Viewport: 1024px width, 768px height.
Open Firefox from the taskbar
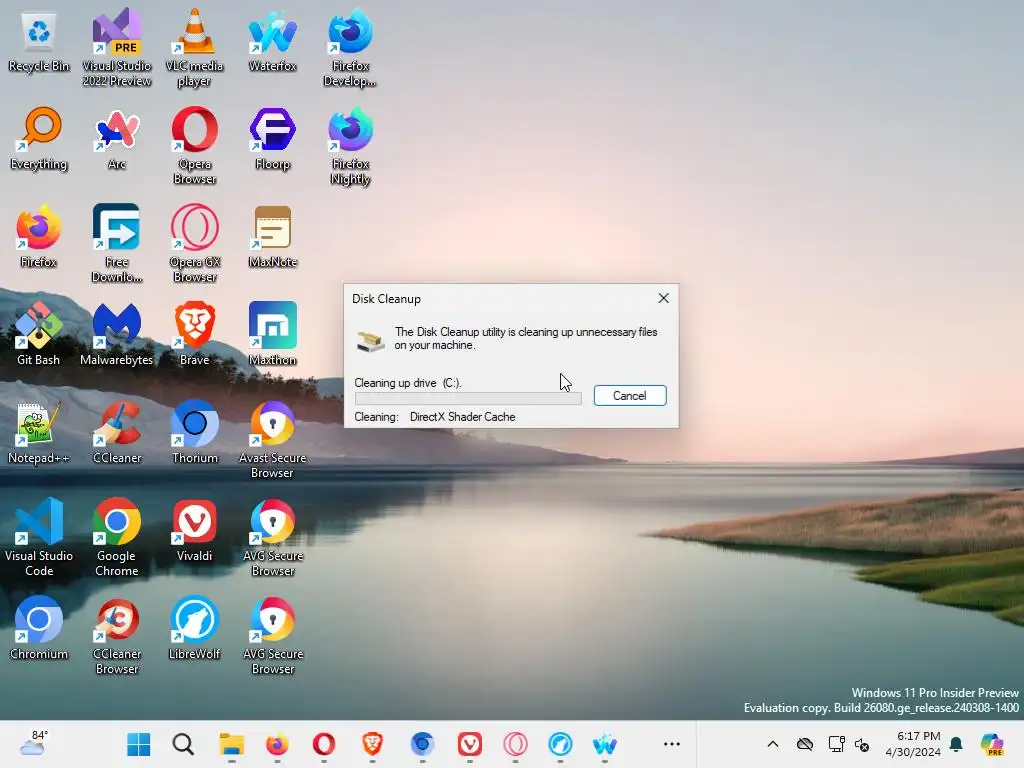pos(277,744)
